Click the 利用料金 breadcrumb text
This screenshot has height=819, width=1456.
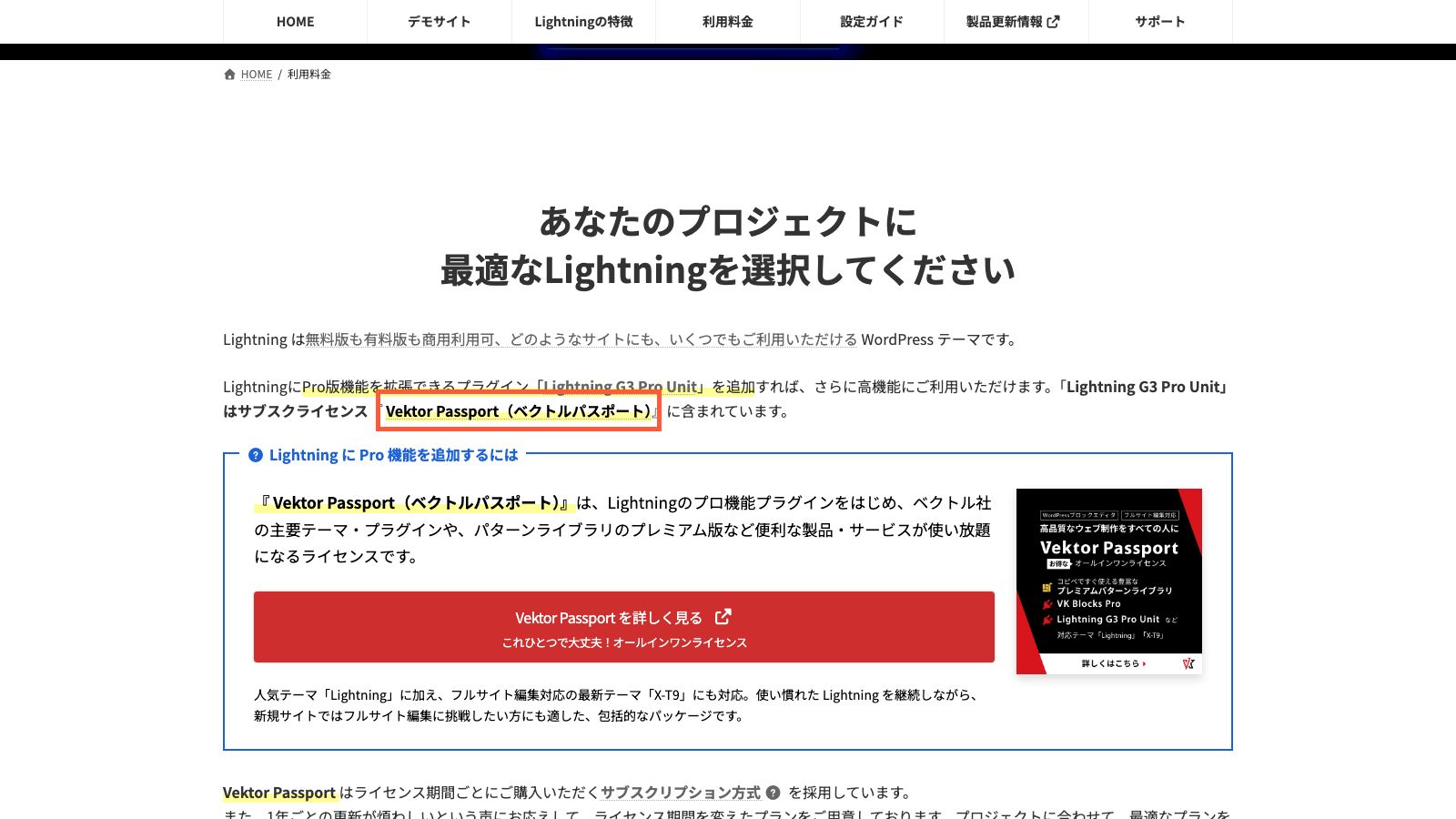click(309, 75)
